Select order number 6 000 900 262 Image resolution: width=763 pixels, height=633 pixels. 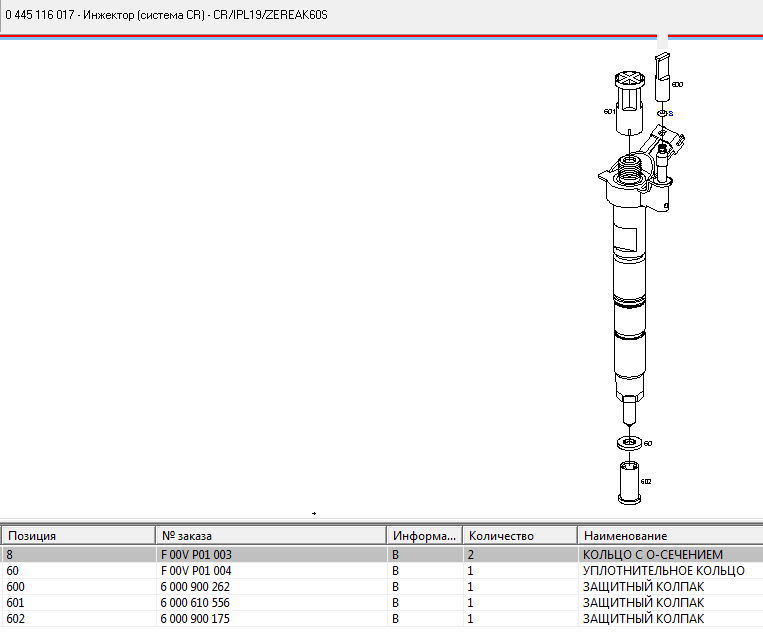click(196, 587)
